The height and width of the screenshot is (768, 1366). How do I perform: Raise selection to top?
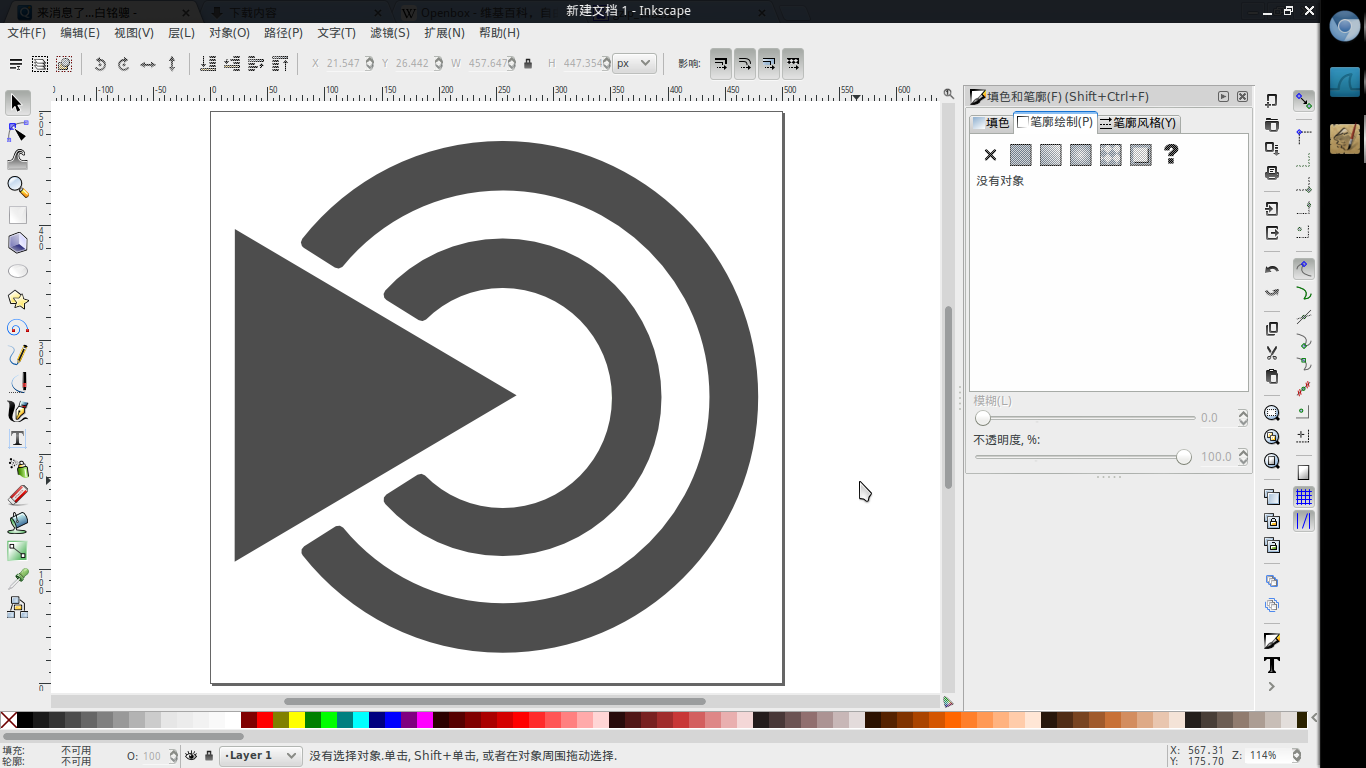point(282,64)
